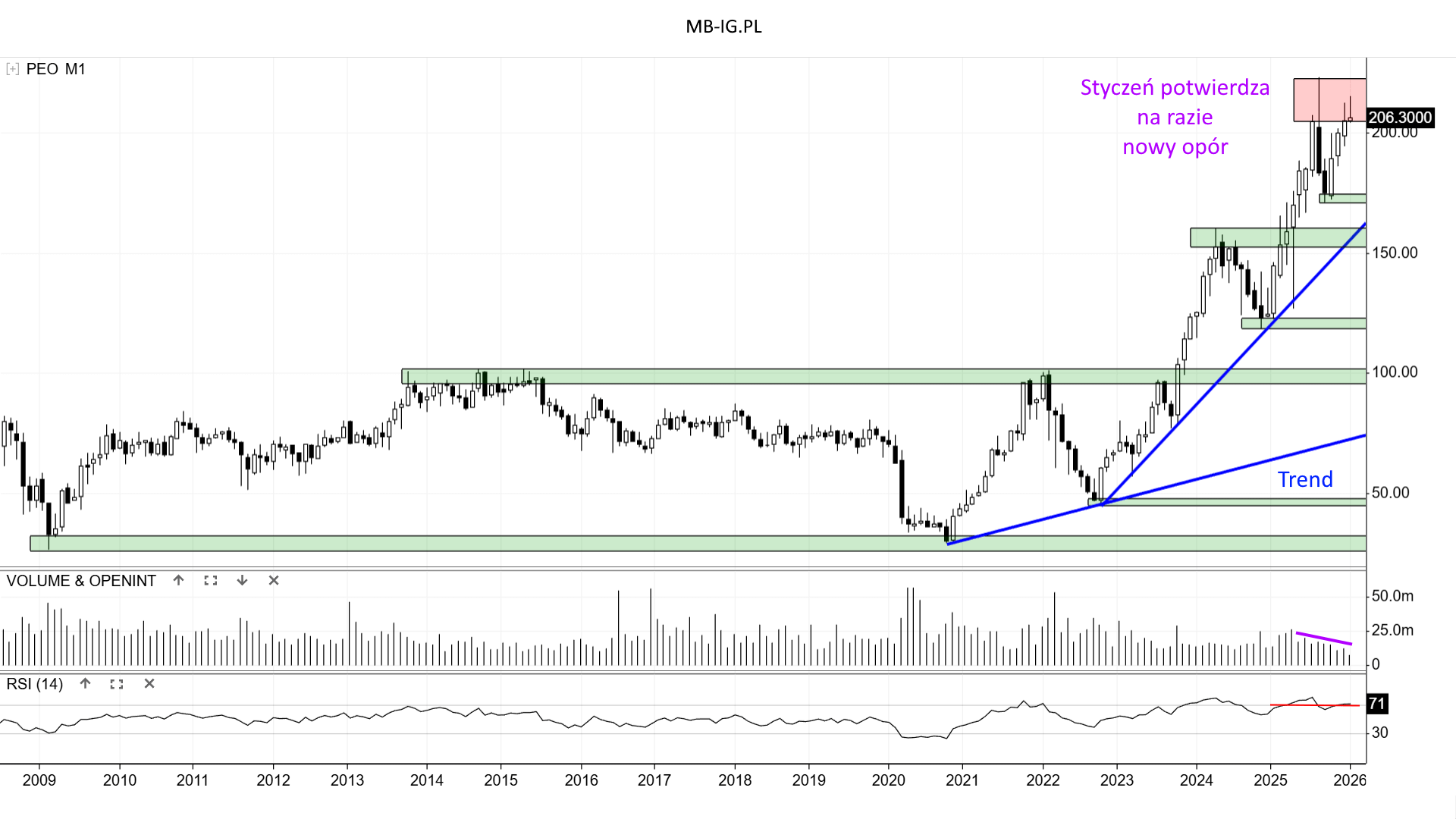Select the 'Styczeń potwierdza' purple annotation
Screen dimensions: 1456x819
pos(1175,88)
